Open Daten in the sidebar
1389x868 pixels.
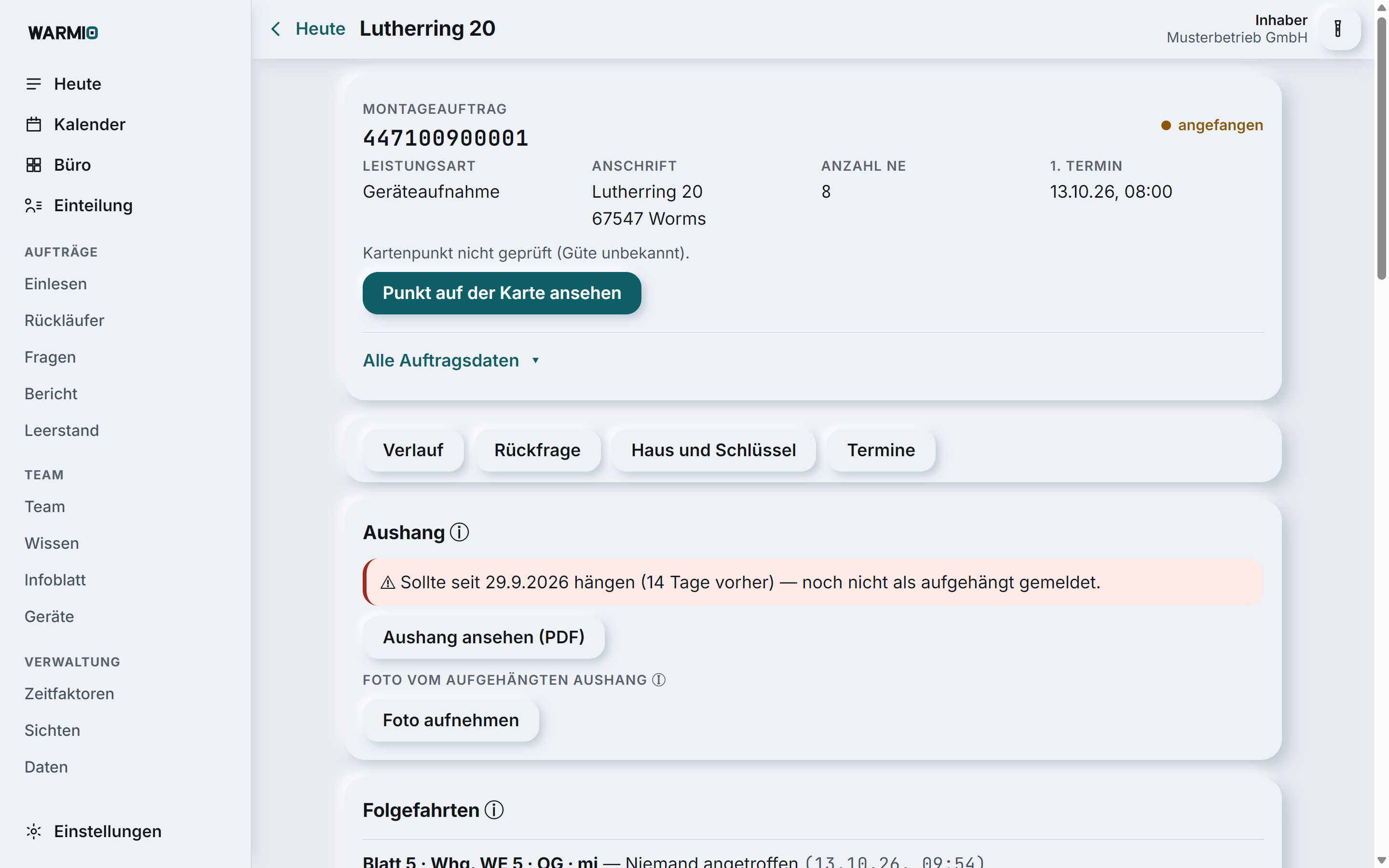click(x=46, y=767)
